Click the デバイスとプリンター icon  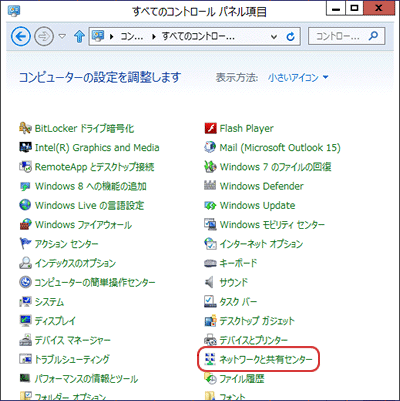210,340
